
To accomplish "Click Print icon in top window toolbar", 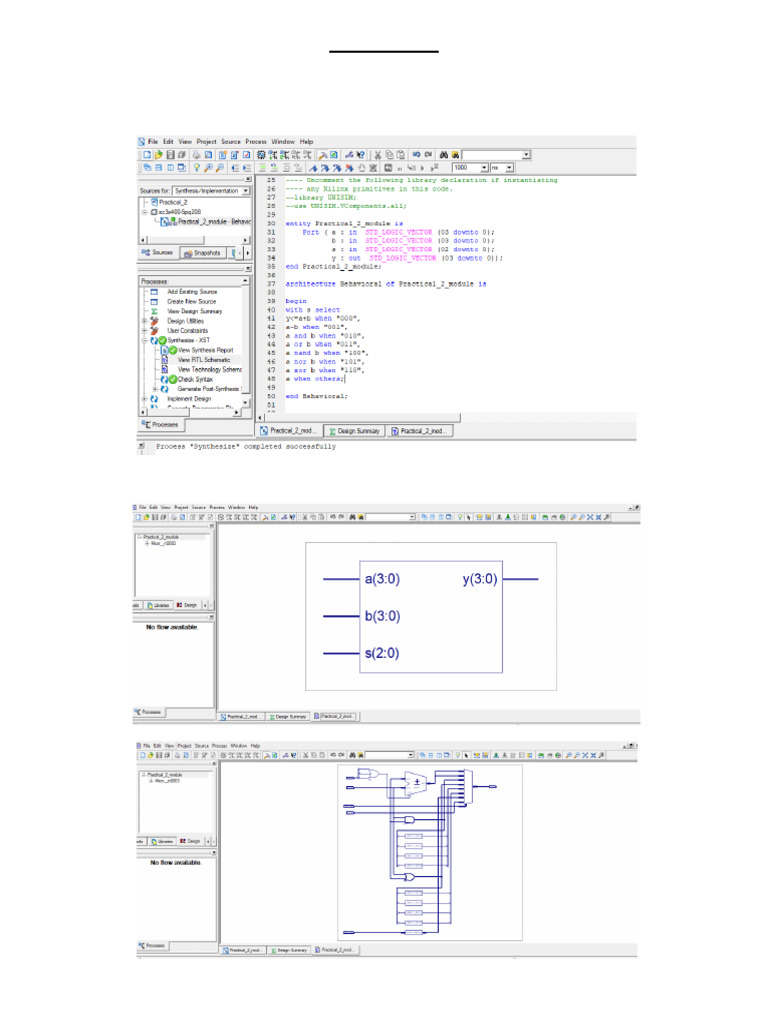I will (196, 155).
